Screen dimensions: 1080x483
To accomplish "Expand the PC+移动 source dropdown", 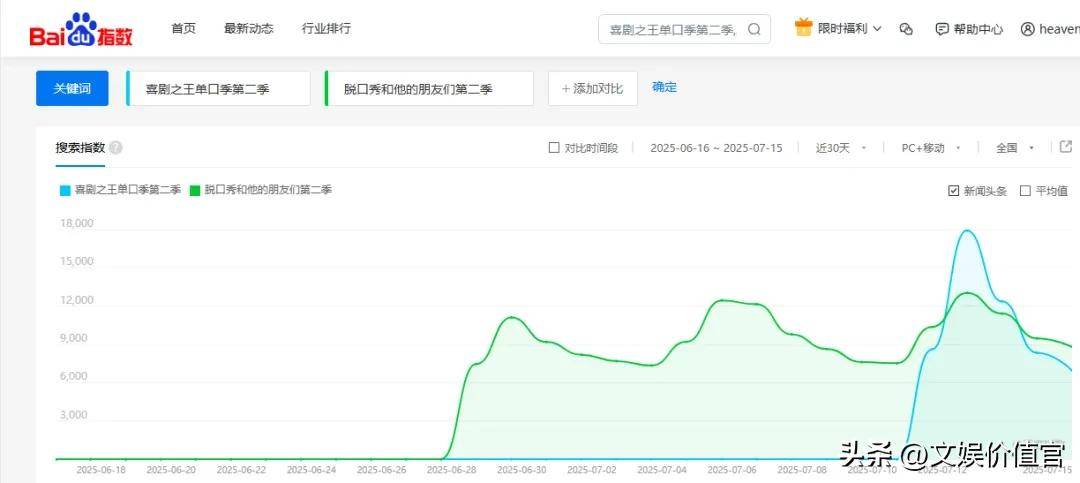I will coord(931,147).
